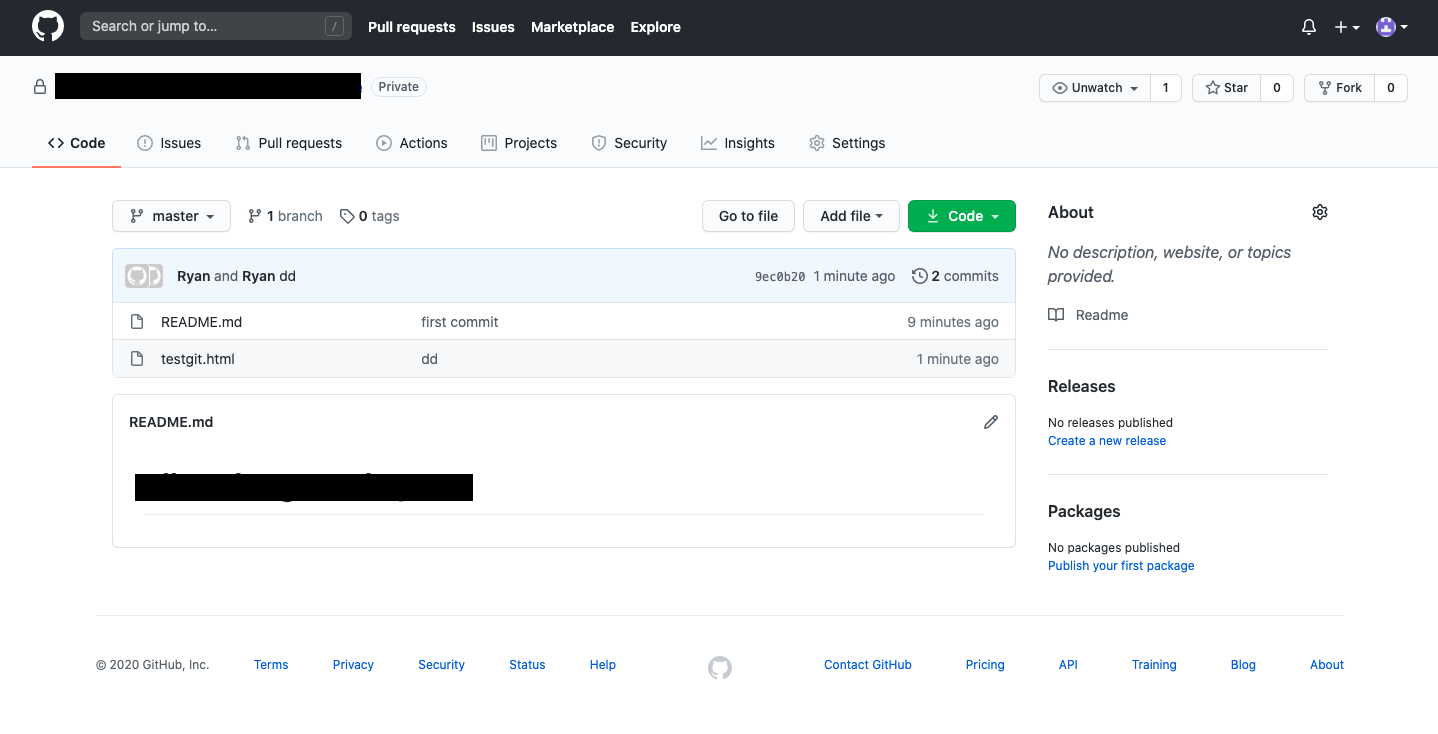The image size is (1438, 734).
Task: Switch to the Projects tab
Action: coord(519,143)
